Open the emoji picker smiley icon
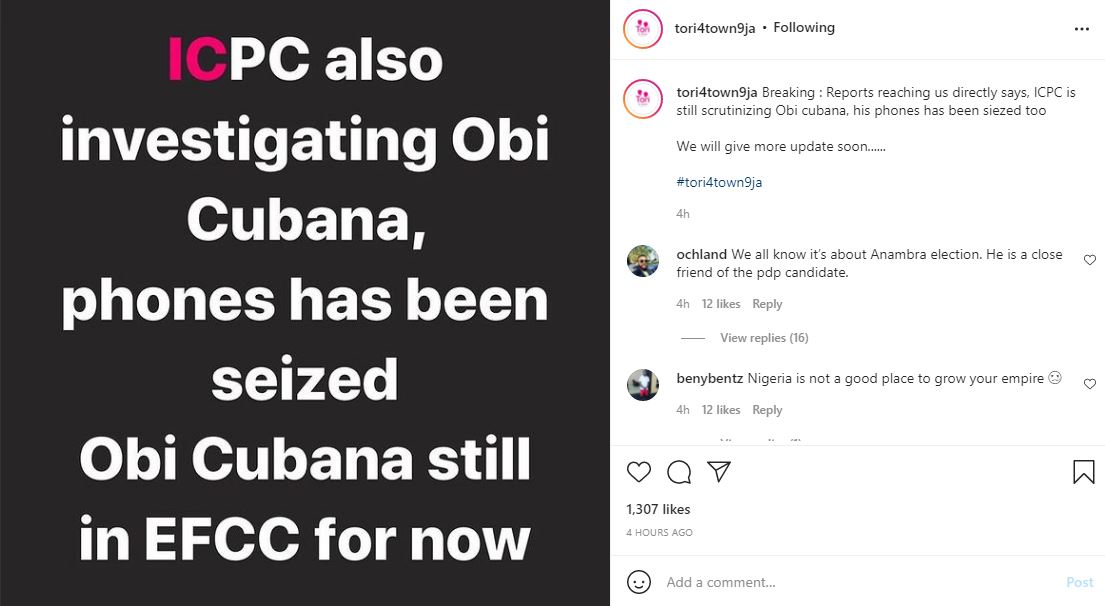1105x606 pixels. (x=639, y=582)
